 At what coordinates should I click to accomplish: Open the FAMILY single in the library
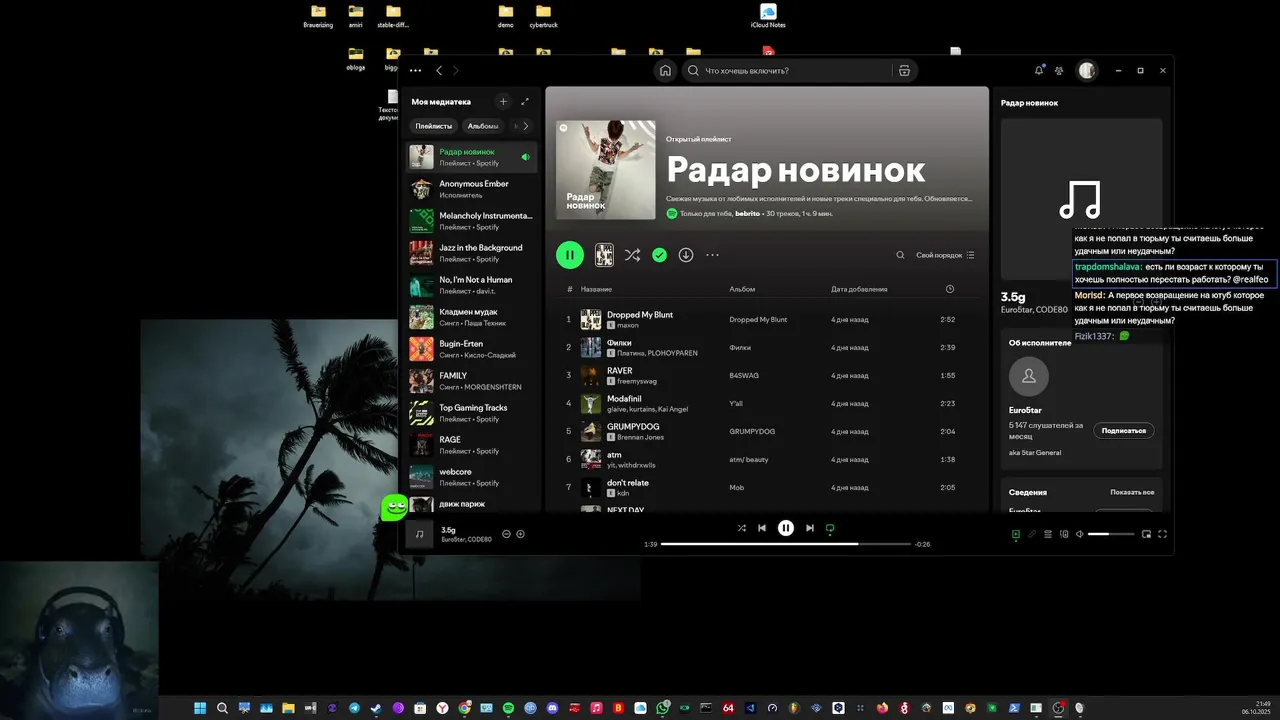[x=472, y=381]
